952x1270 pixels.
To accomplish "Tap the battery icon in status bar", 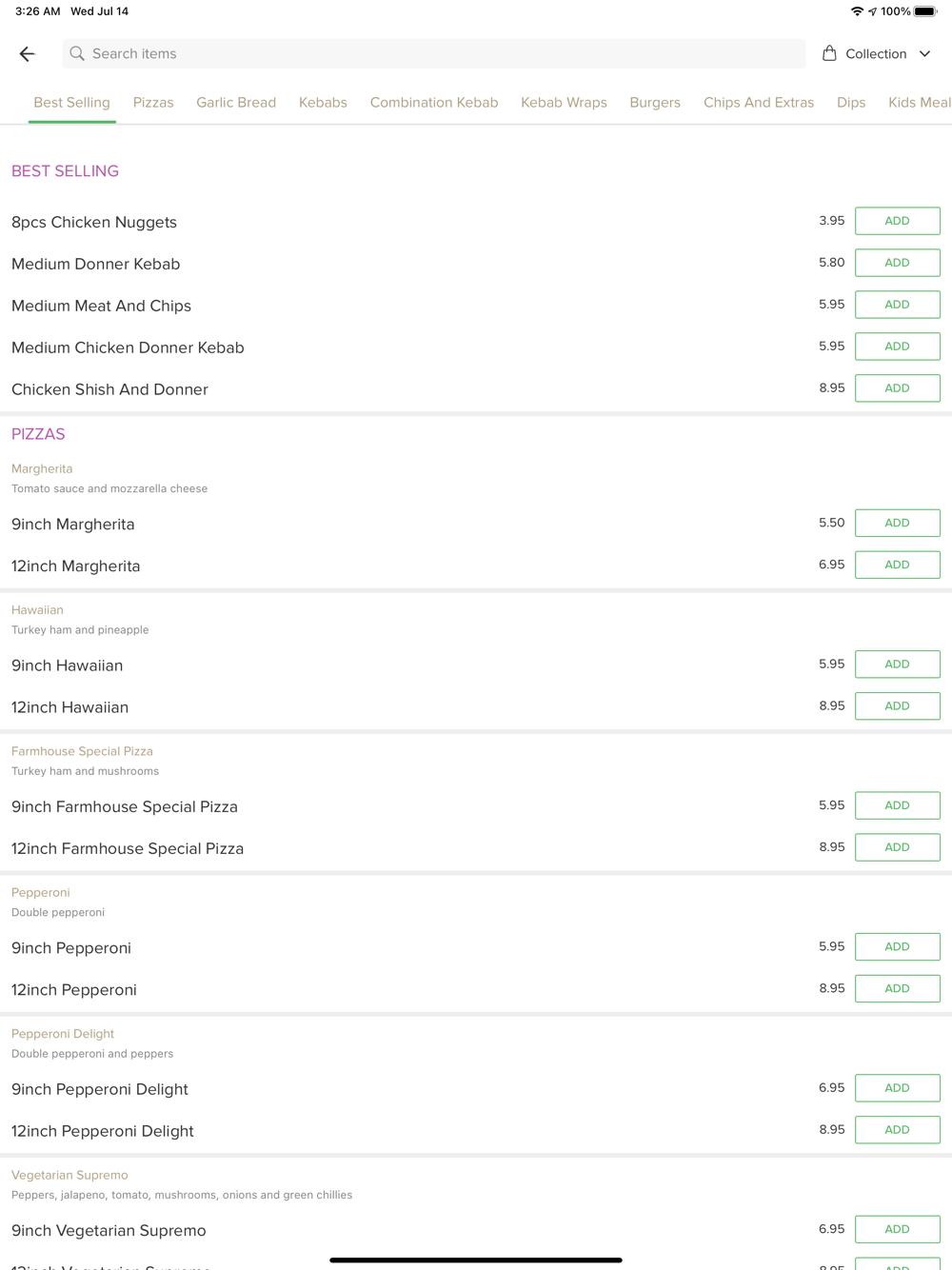I will tap(925, 11).
